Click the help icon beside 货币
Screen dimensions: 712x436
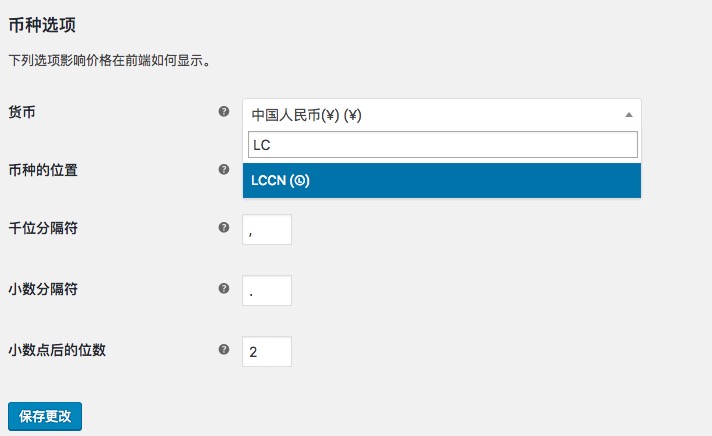224,111
